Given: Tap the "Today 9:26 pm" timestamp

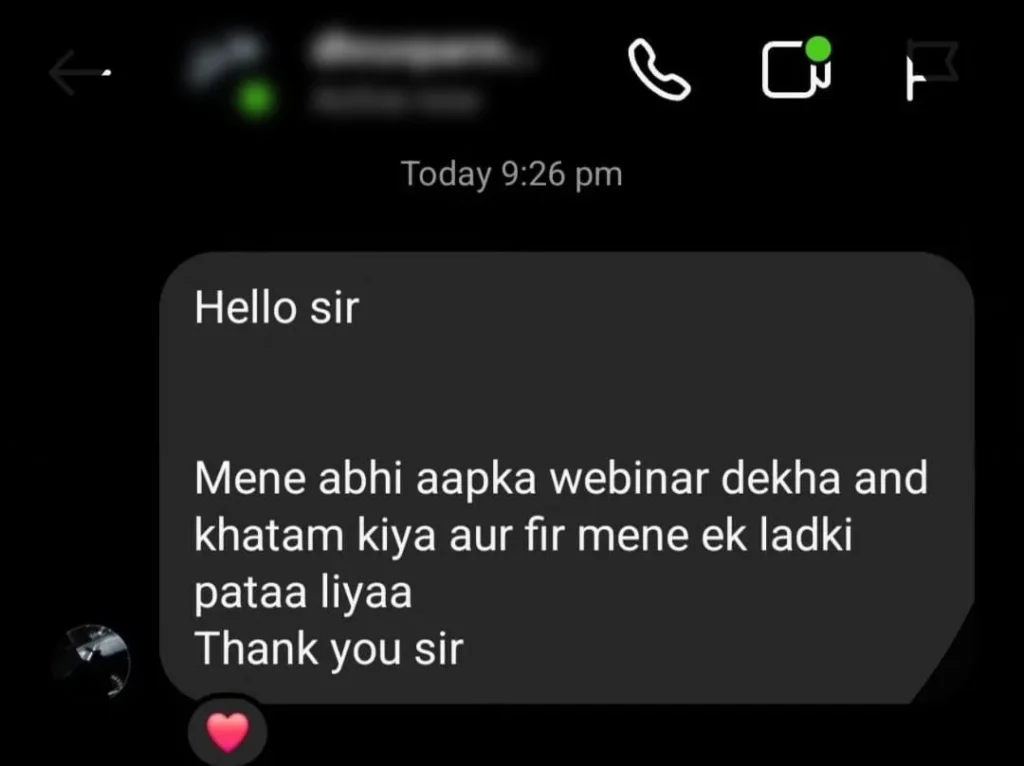Looking at the screenshot, I should [511, 174].
